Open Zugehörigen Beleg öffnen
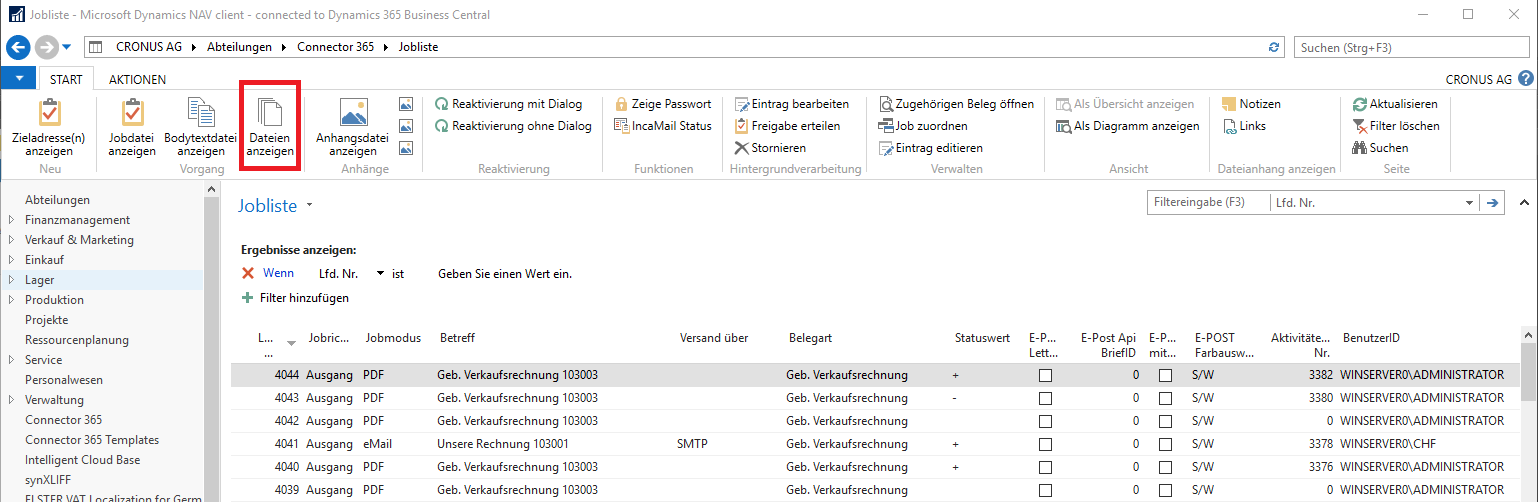This screenshot has width=1538, height=502. pyautogui.click(x=956, y=104)
